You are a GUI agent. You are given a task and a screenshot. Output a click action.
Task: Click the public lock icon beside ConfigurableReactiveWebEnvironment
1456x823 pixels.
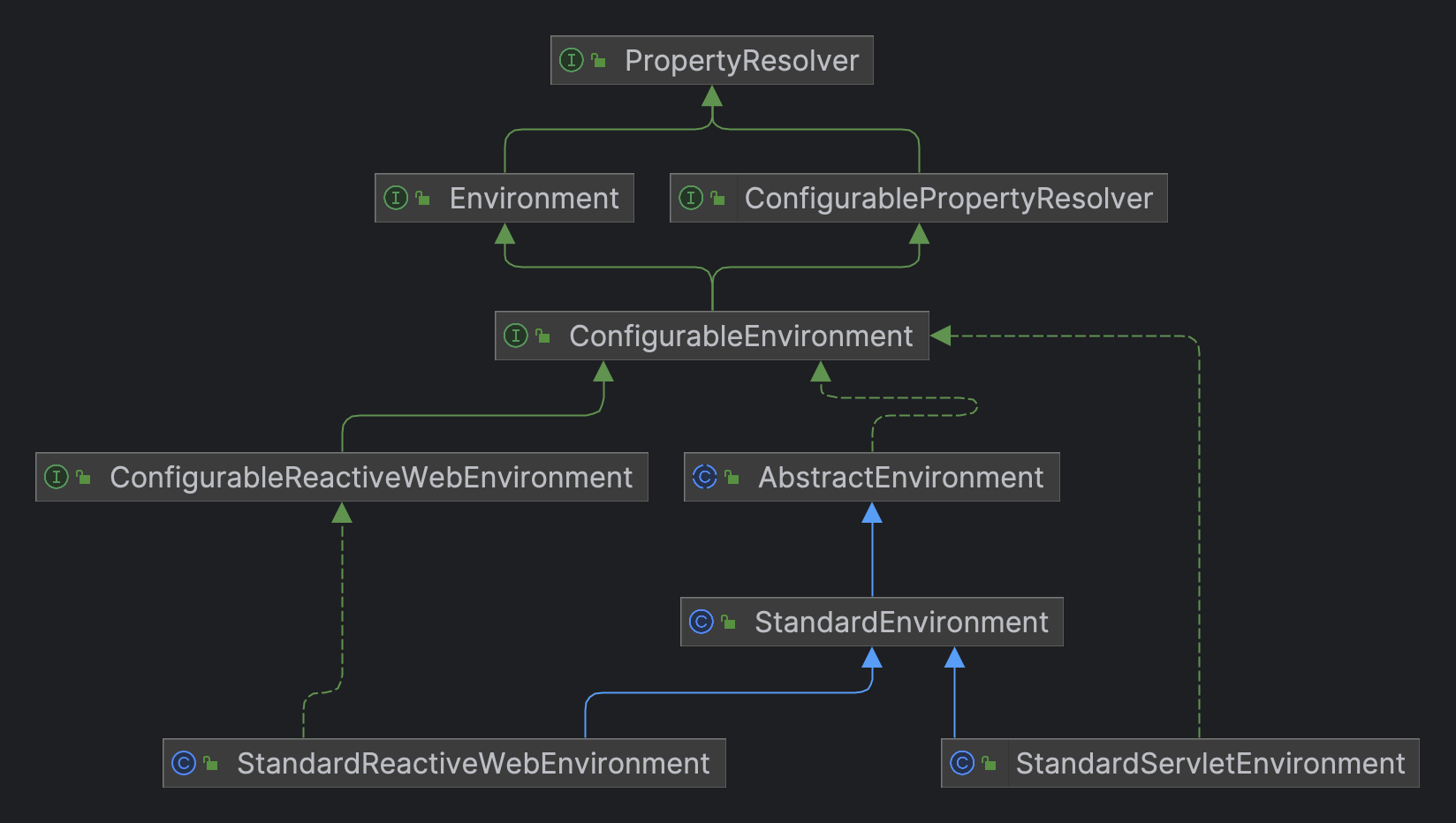click(84, 477)
